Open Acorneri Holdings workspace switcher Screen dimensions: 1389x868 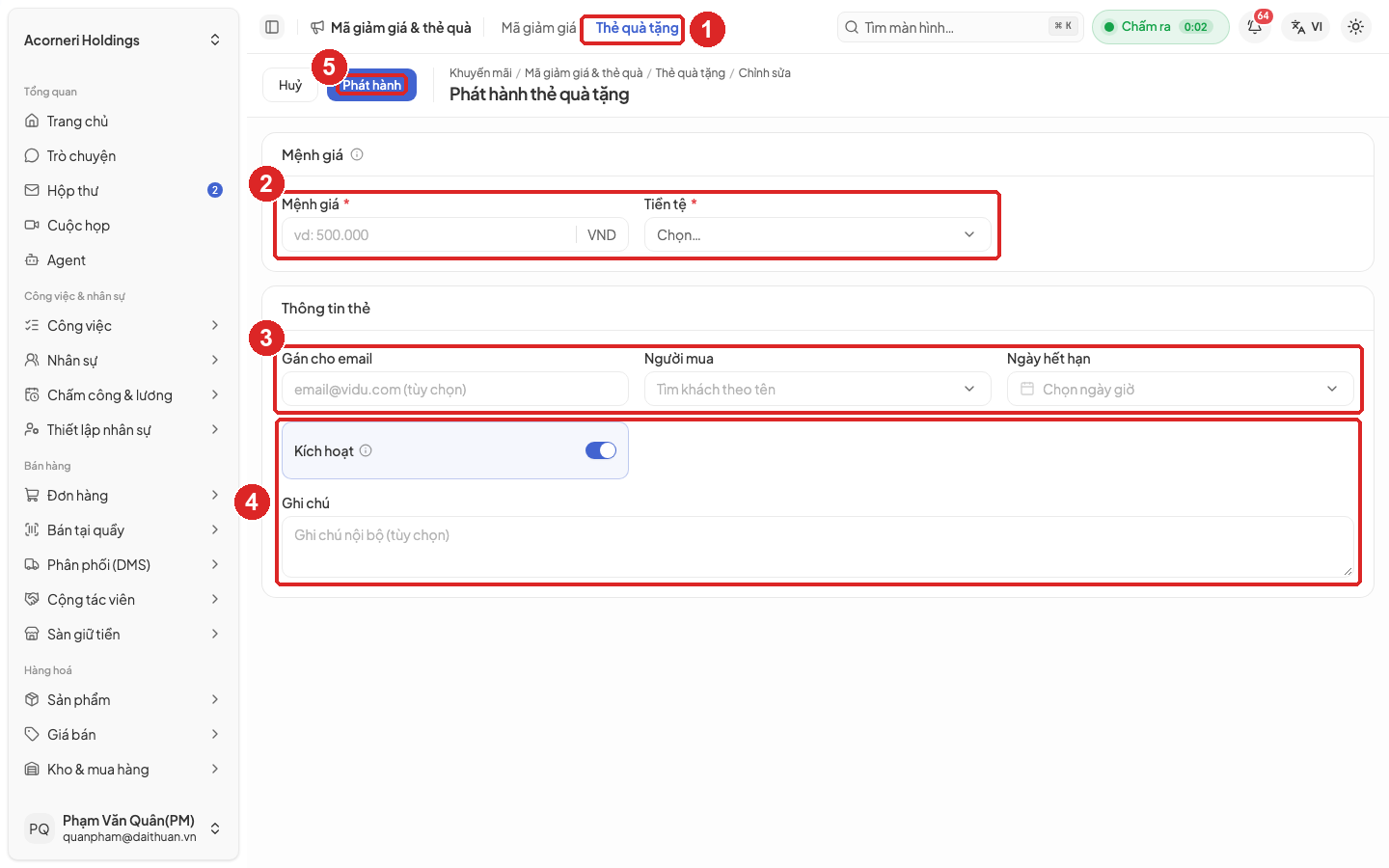tap(123, 41)
